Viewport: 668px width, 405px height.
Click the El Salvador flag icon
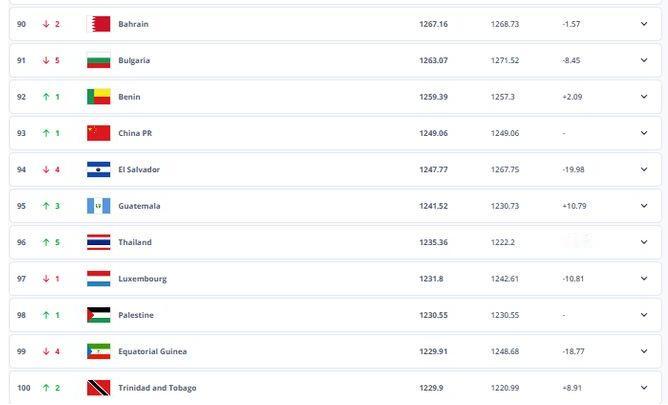(x=99, y=170)
